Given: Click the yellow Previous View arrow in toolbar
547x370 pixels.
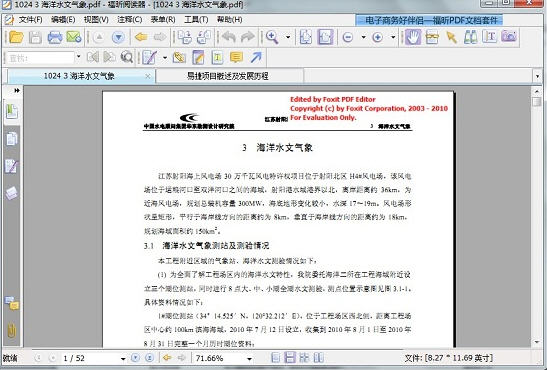Looking at the screenshot, I should (x=141, y=37).
